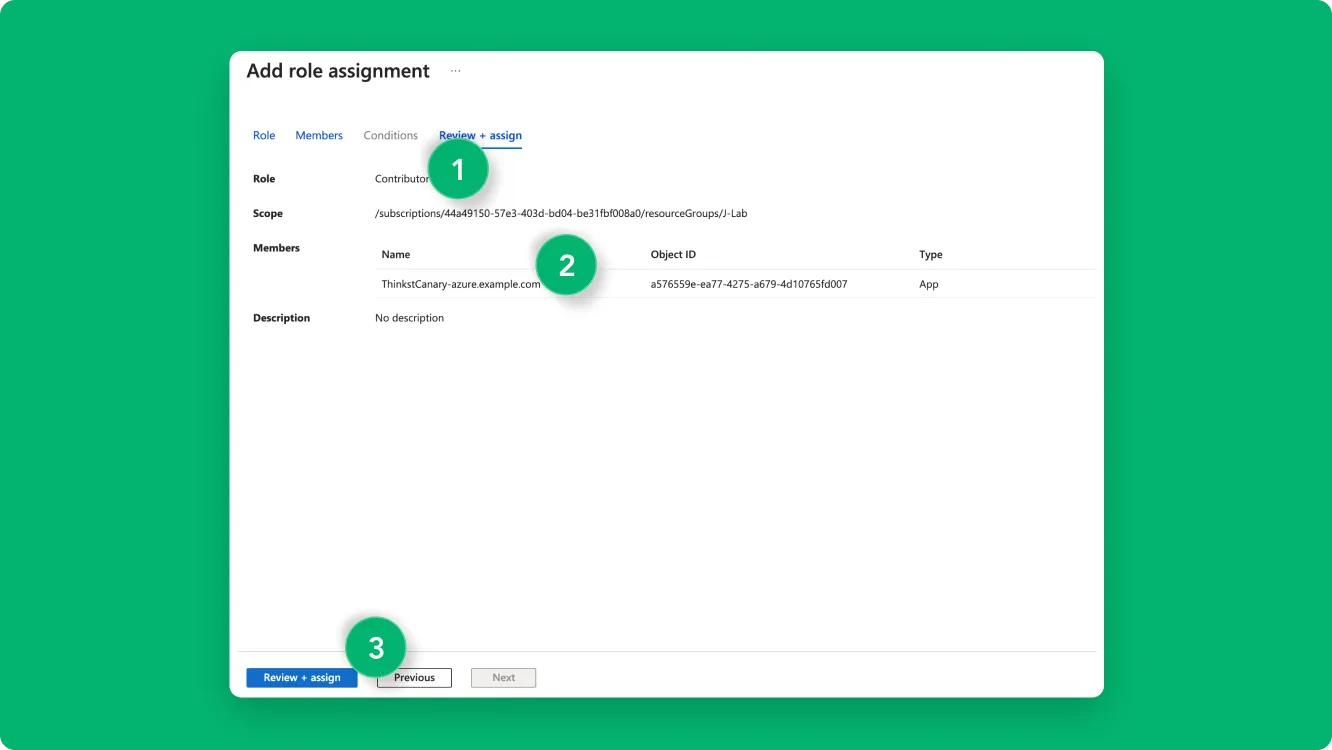Click the Name column header

point(396,255)
